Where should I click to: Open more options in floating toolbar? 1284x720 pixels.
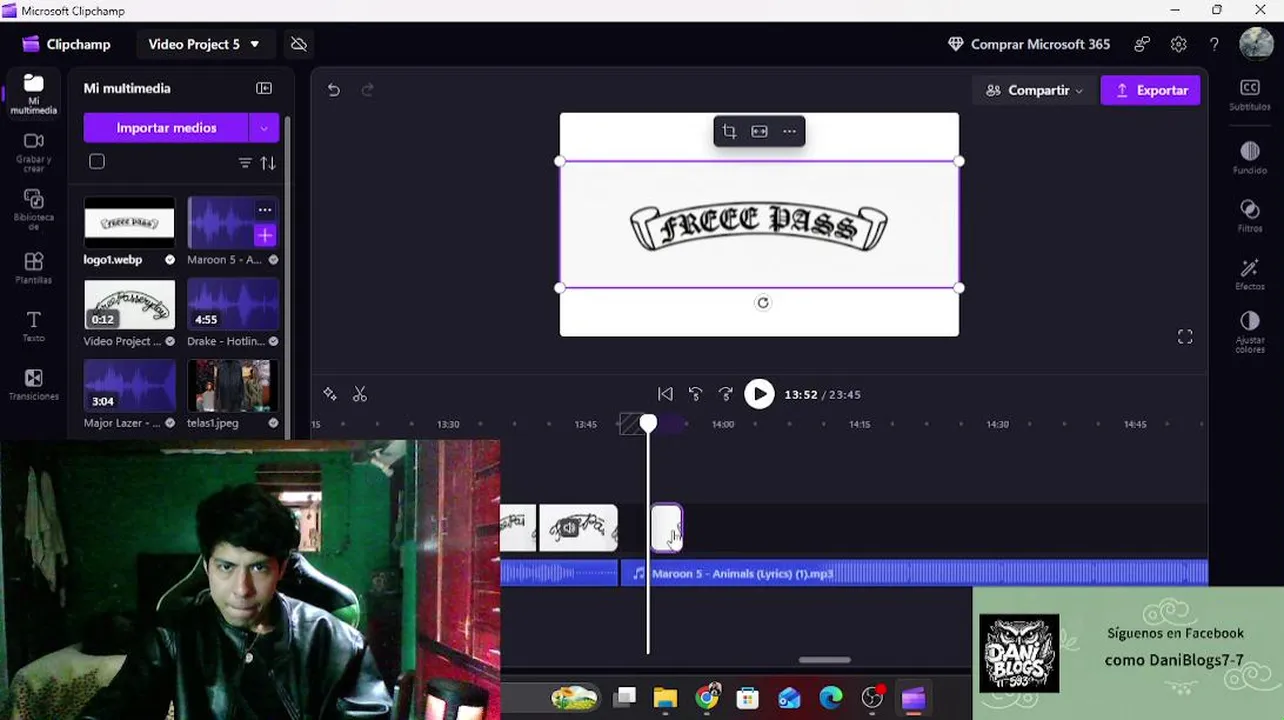tap(789, 131)
